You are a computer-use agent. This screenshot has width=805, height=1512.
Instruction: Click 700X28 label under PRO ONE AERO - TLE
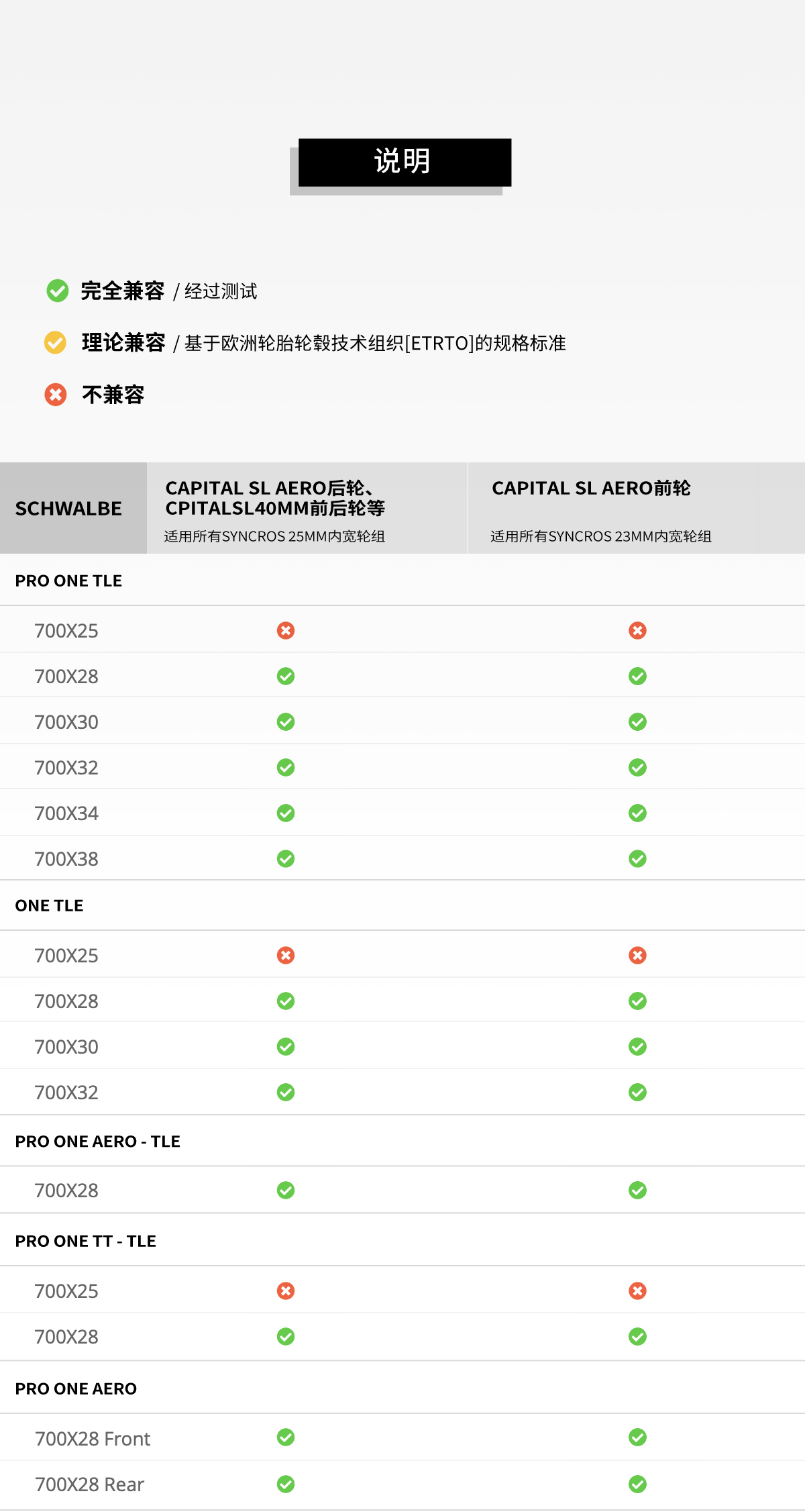click(x=66, y=1191)
